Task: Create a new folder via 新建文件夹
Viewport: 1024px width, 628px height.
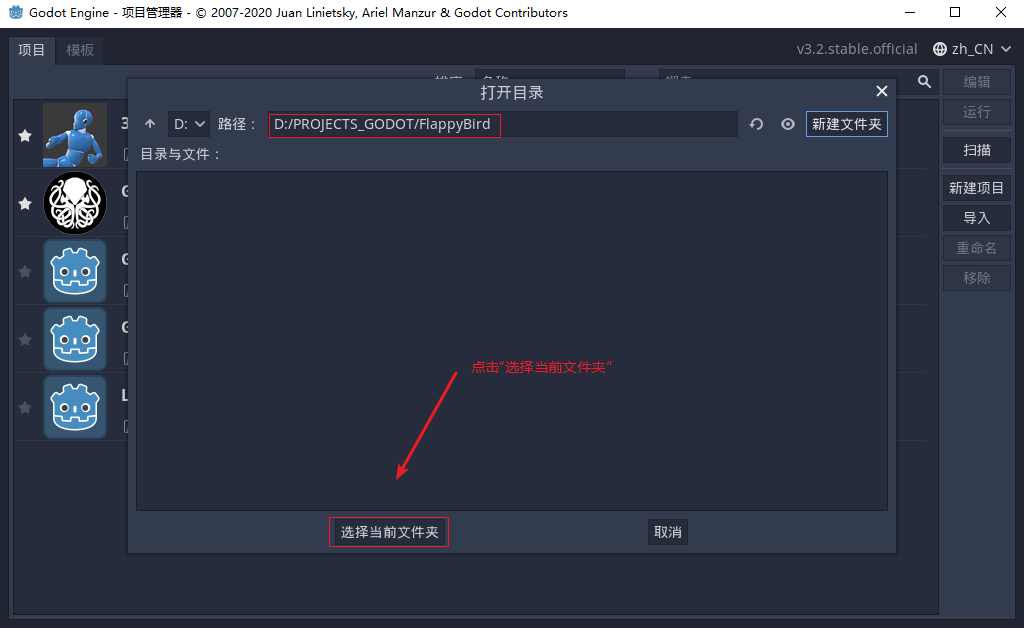Action: pyautogui.click(x=846, y=124)
